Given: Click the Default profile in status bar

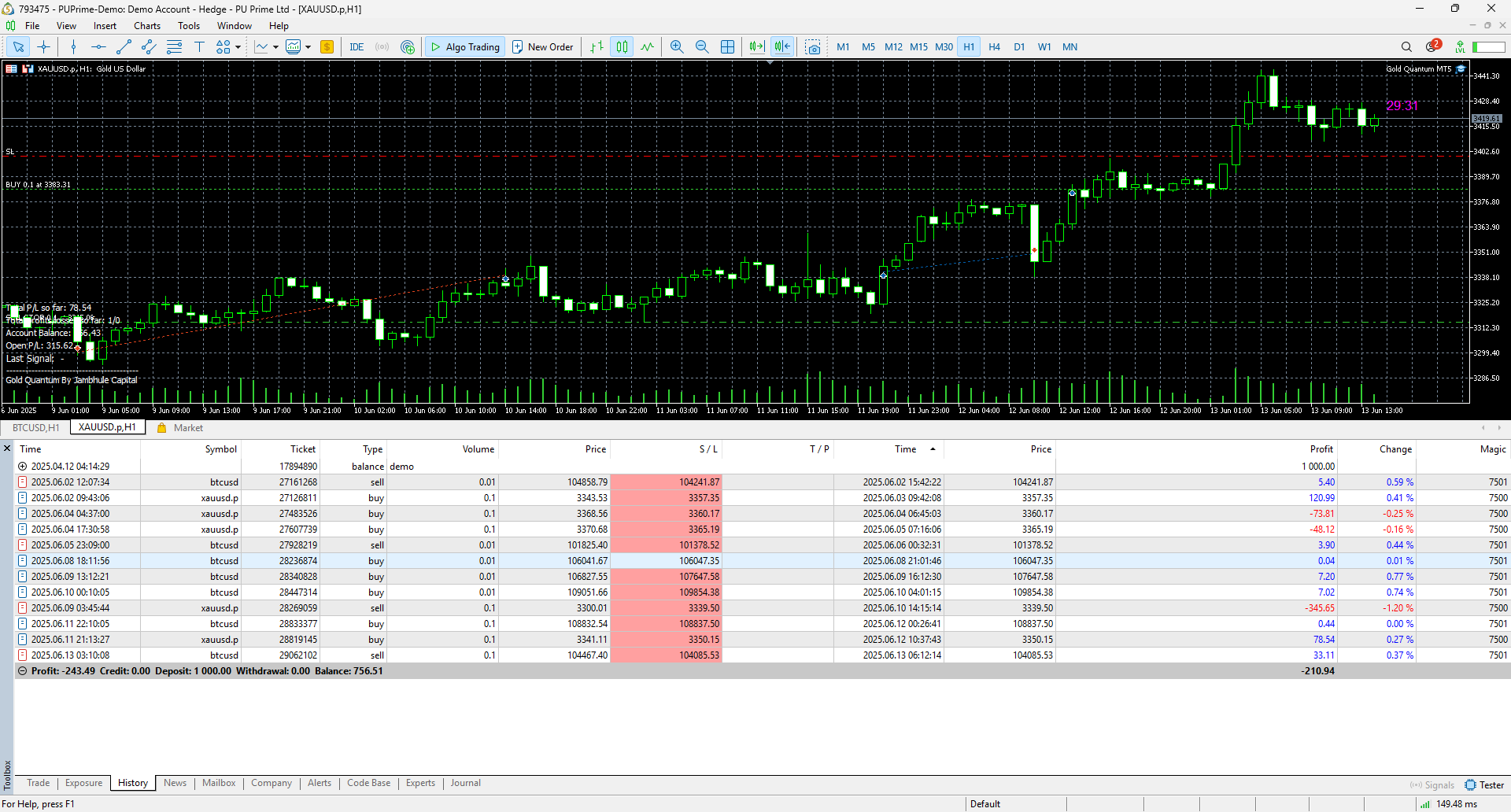Looking at the screenshot, I should 985,804.
